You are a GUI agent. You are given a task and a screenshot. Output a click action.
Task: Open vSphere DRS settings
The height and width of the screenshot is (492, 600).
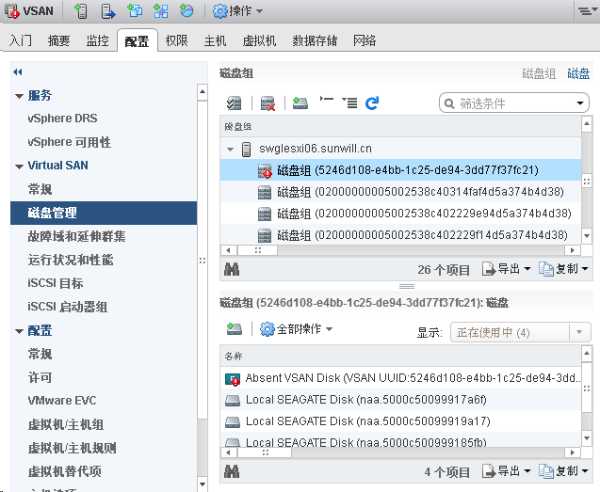pos(62,119)
